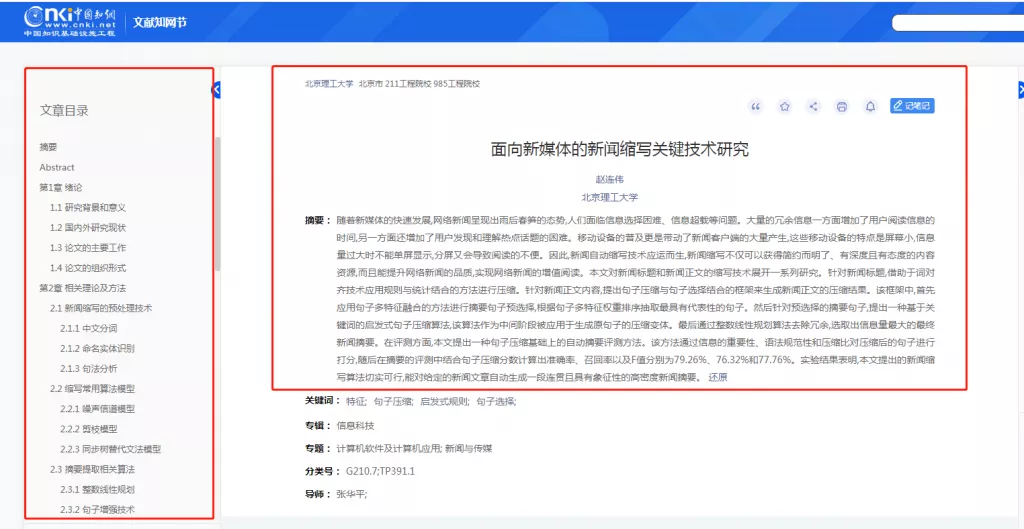Open the 文献知网节 header tab

click(159, 22)
